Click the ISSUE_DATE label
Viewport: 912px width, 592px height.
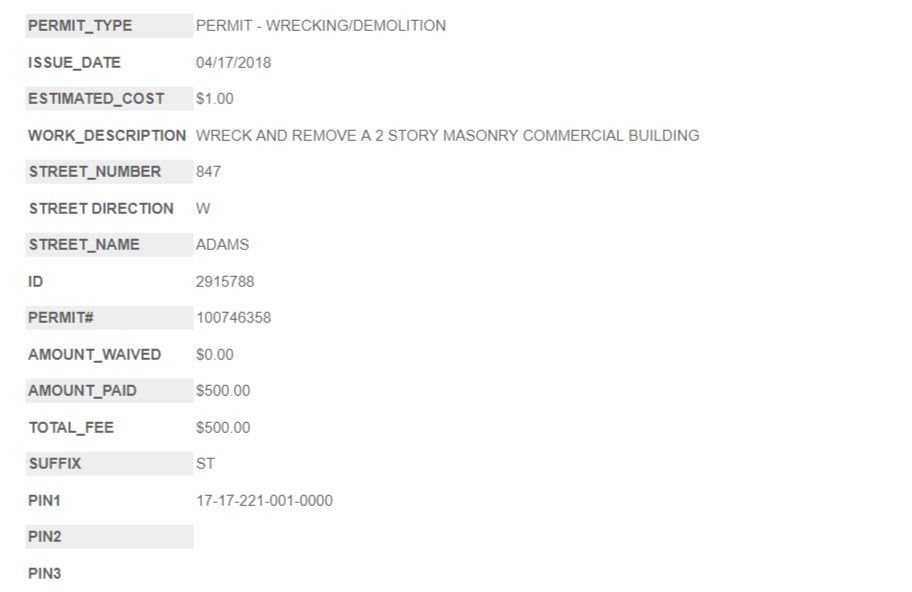(x=74, y=63)
